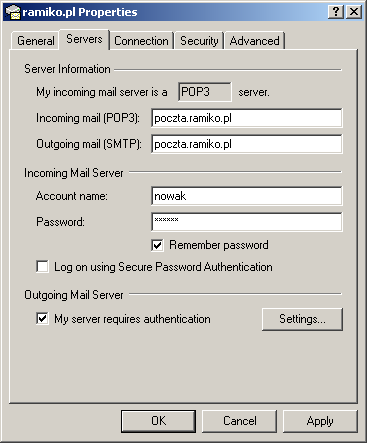Click the Apply button
This screenshot has height=443, width=367.
pos(320,421)
